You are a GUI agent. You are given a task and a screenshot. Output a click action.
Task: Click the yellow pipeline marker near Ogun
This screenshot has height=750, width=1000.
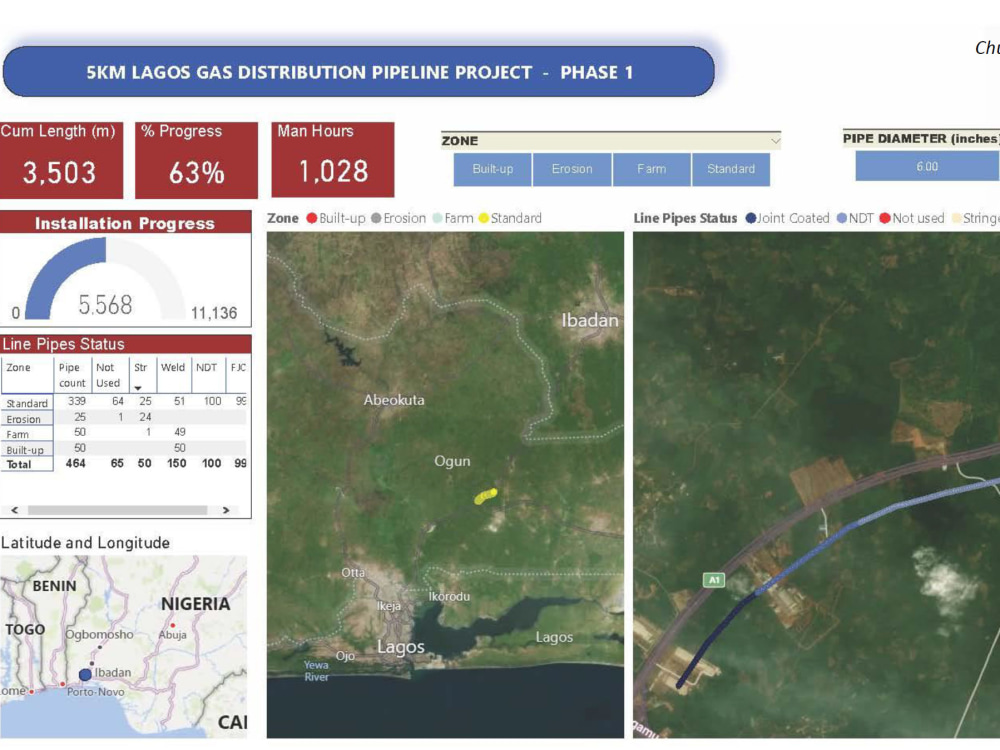(486, 496)
